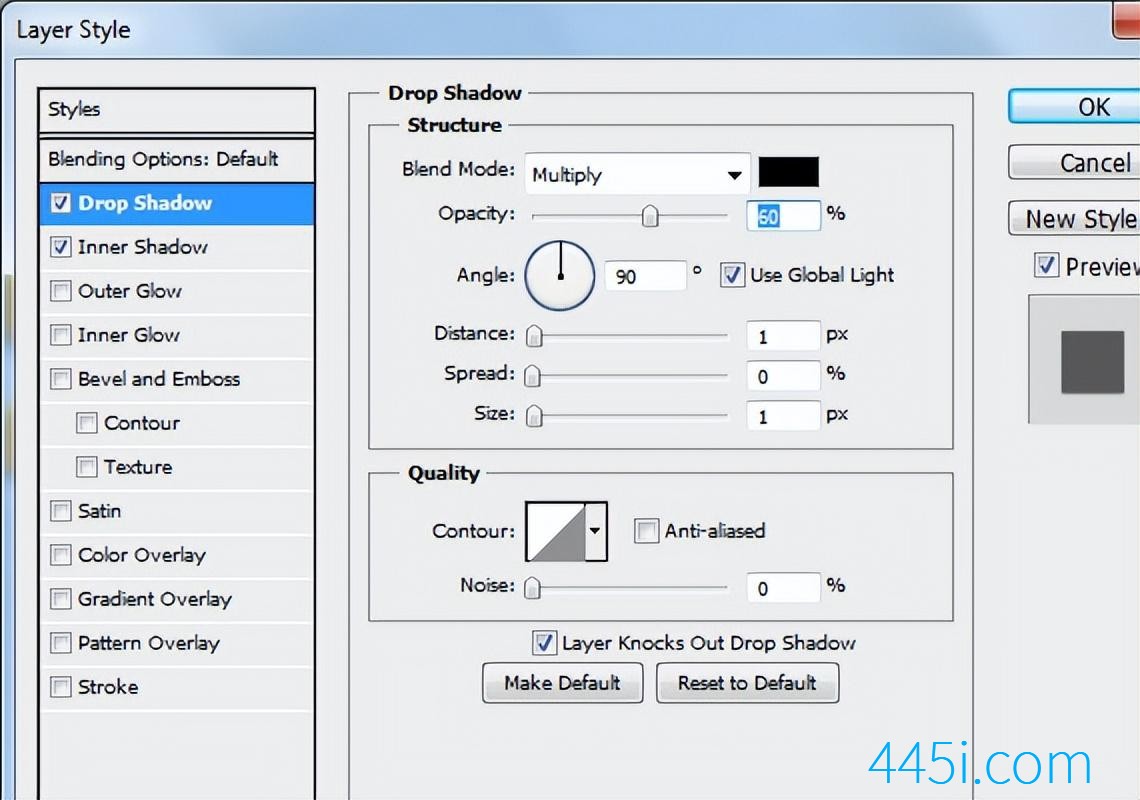Open the Color Overlay settings panel
The height and width of the screenshot is (800, 1140).
pos(142,555)
